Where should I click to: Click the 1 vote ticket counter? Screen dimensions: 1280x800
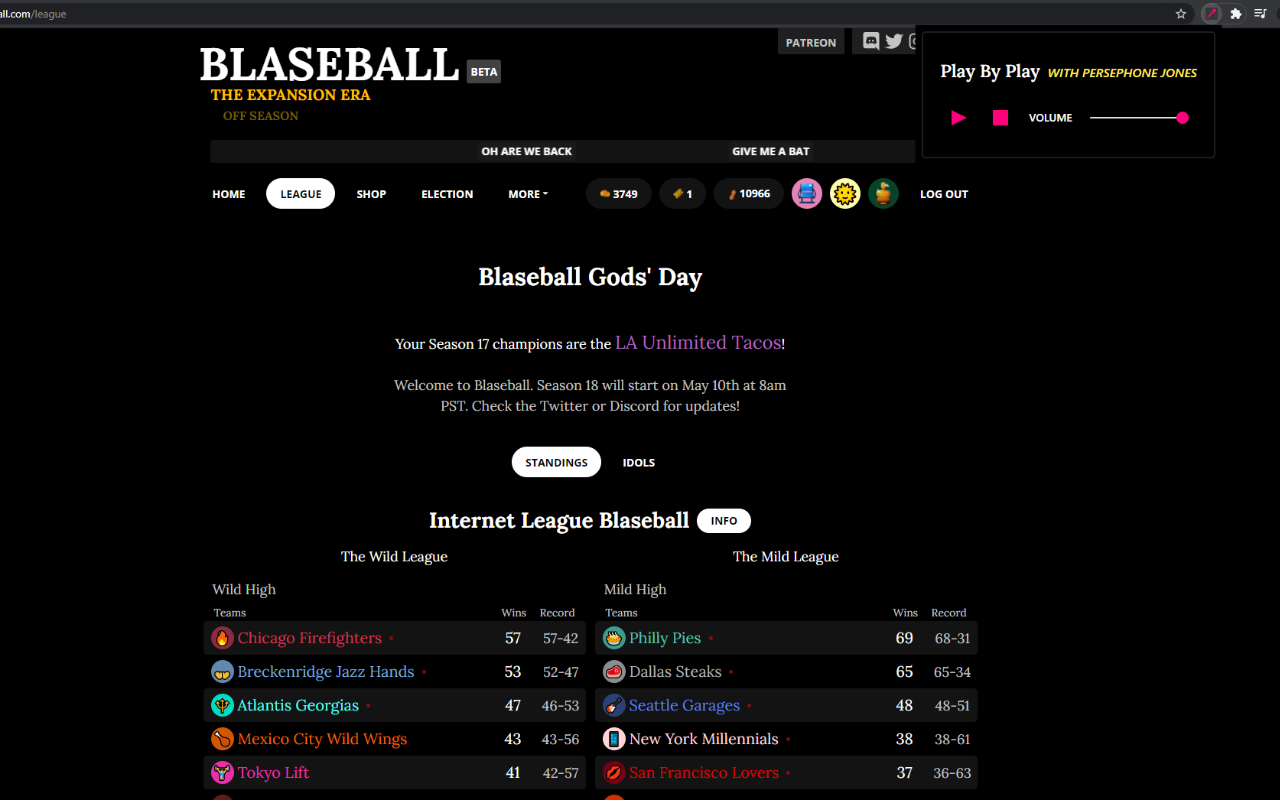coord(683,194)
